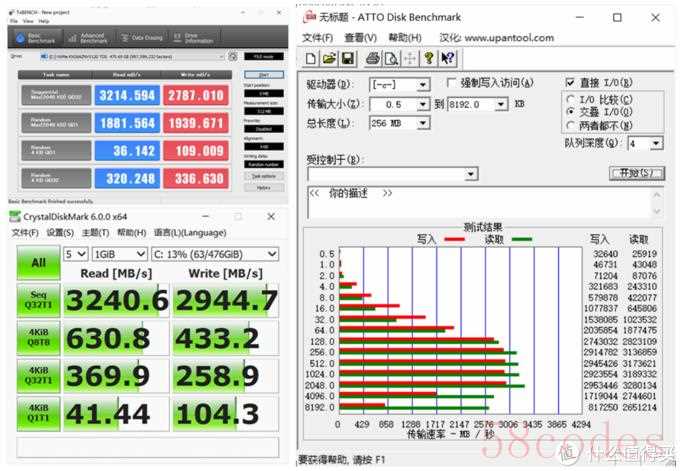
Task: Open the 1GiB test size dropdown
Action: pyautogui.click(x=142, y=254)
